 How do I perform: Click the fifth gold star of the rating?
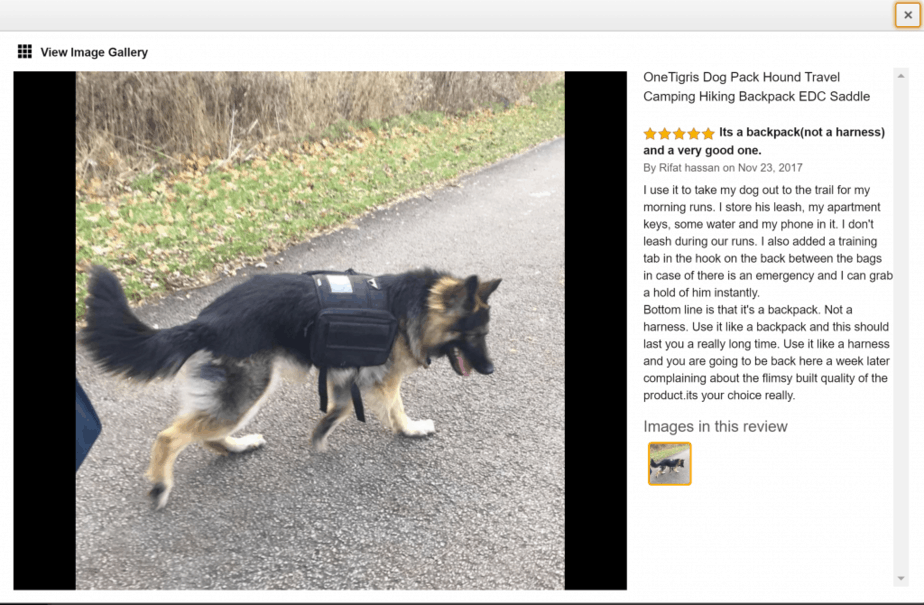(708, 134)
